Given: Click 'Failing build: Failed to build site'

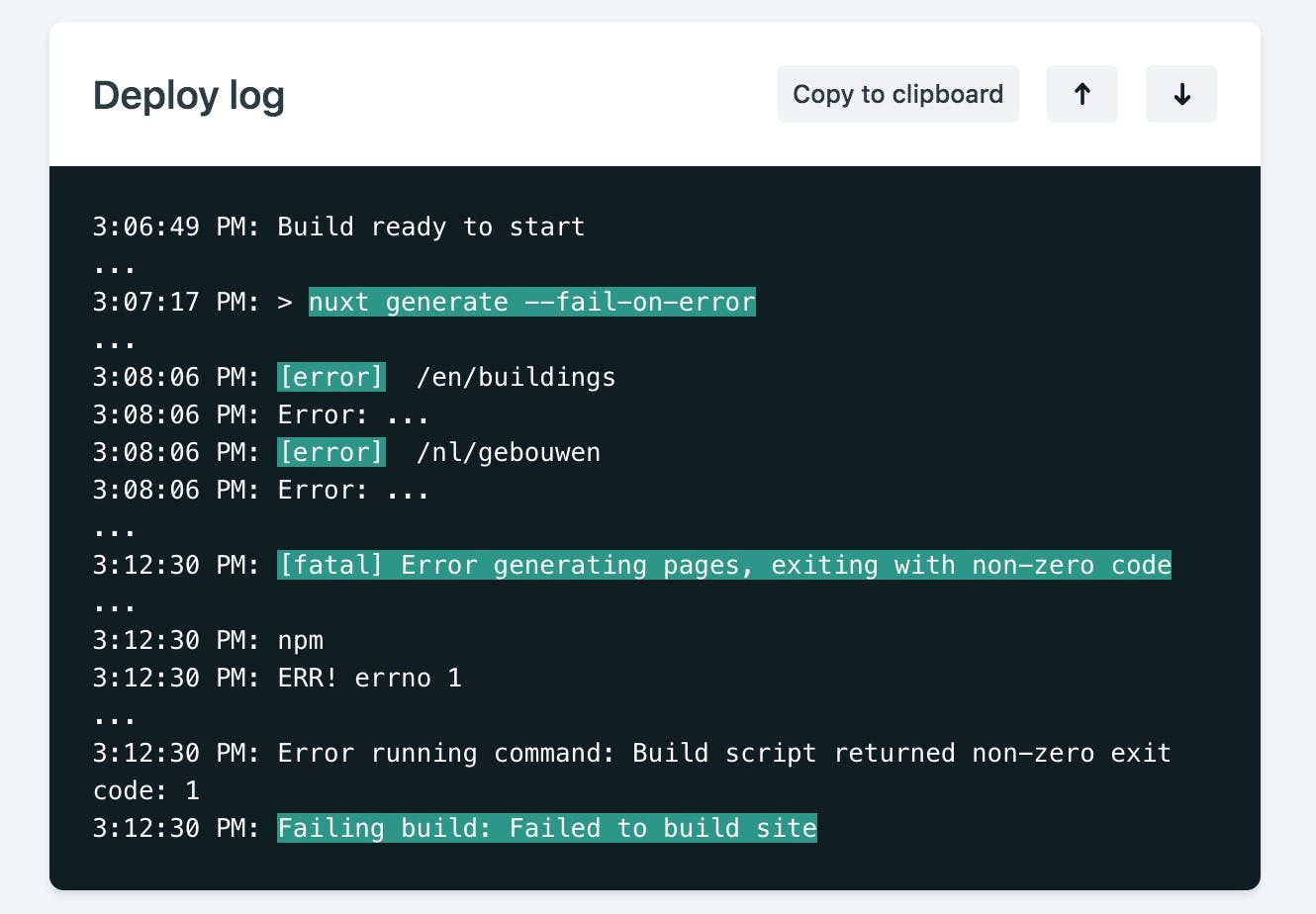Looking at the screenshot, I should 547,828.
